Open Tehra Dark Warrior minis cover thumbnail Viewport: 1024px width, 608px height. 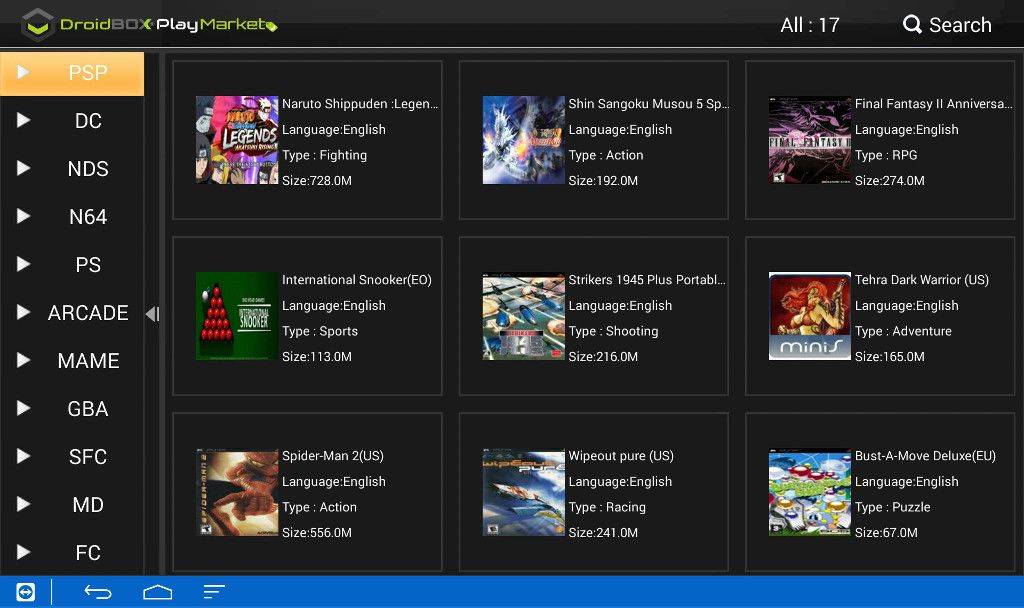pyautogui.click(x=810, y=316)
